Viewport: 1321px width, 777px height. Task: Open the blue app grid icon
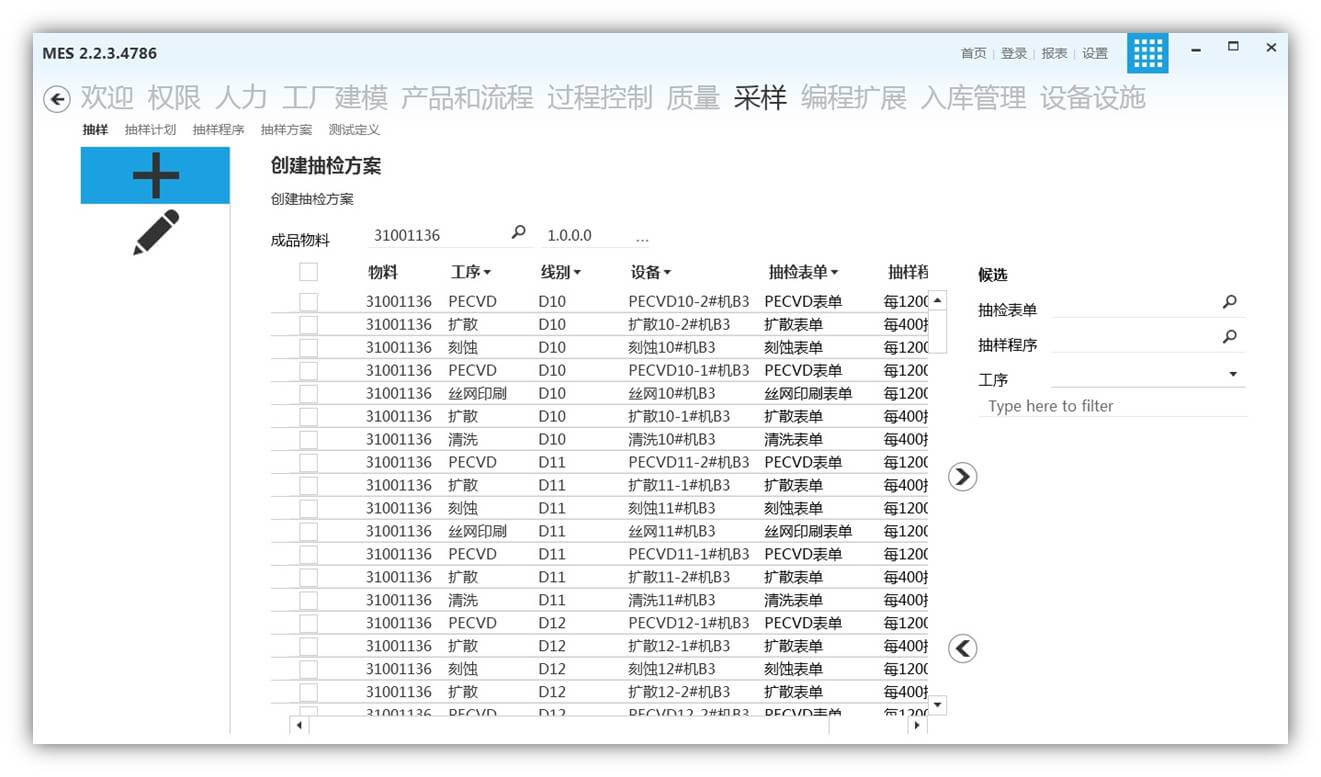(x=1147, y=53)
